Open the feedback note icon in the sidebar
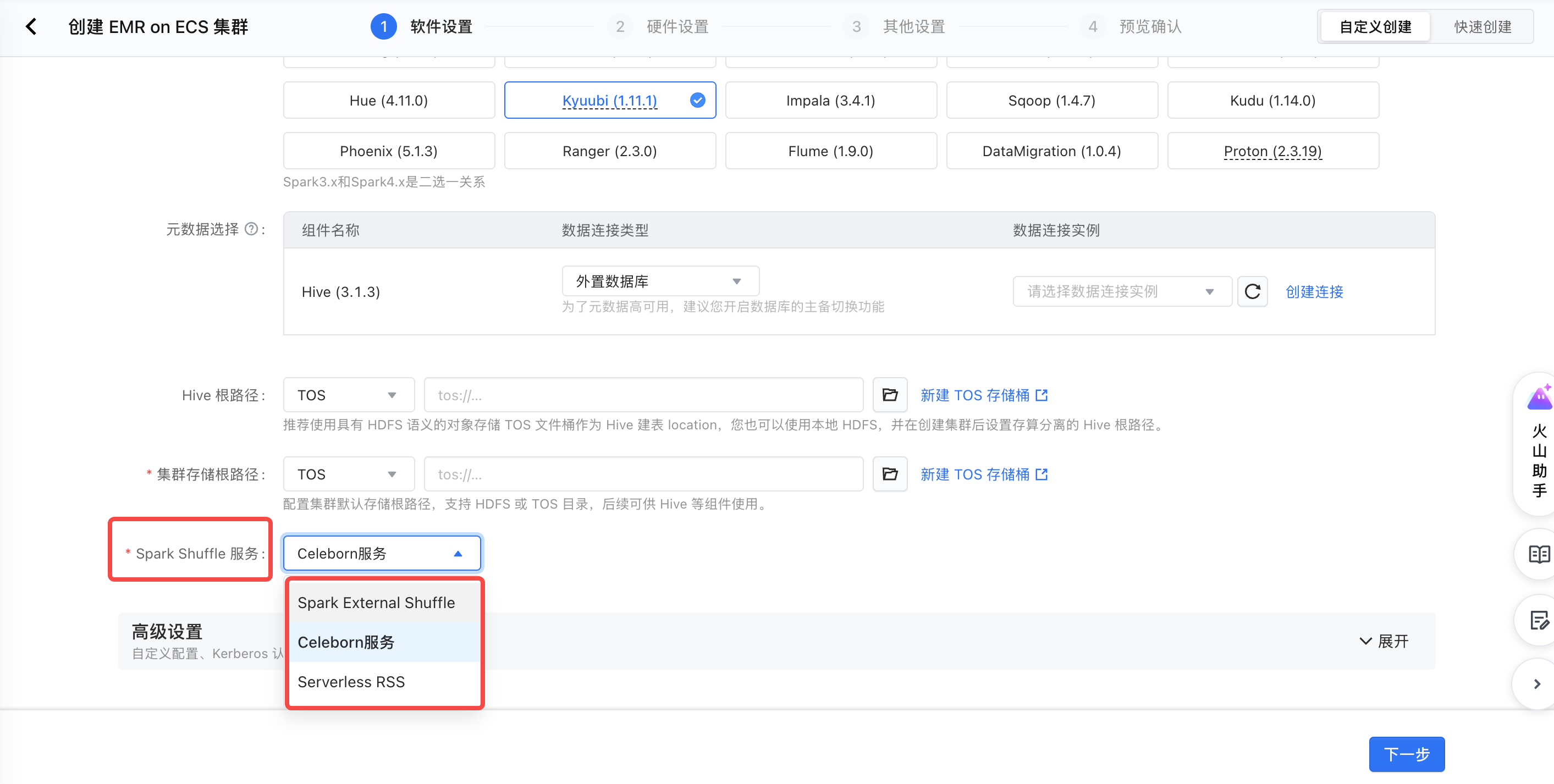Image resolution: width=1554 pixels, height=784 pixels. tap(1538, 620)
